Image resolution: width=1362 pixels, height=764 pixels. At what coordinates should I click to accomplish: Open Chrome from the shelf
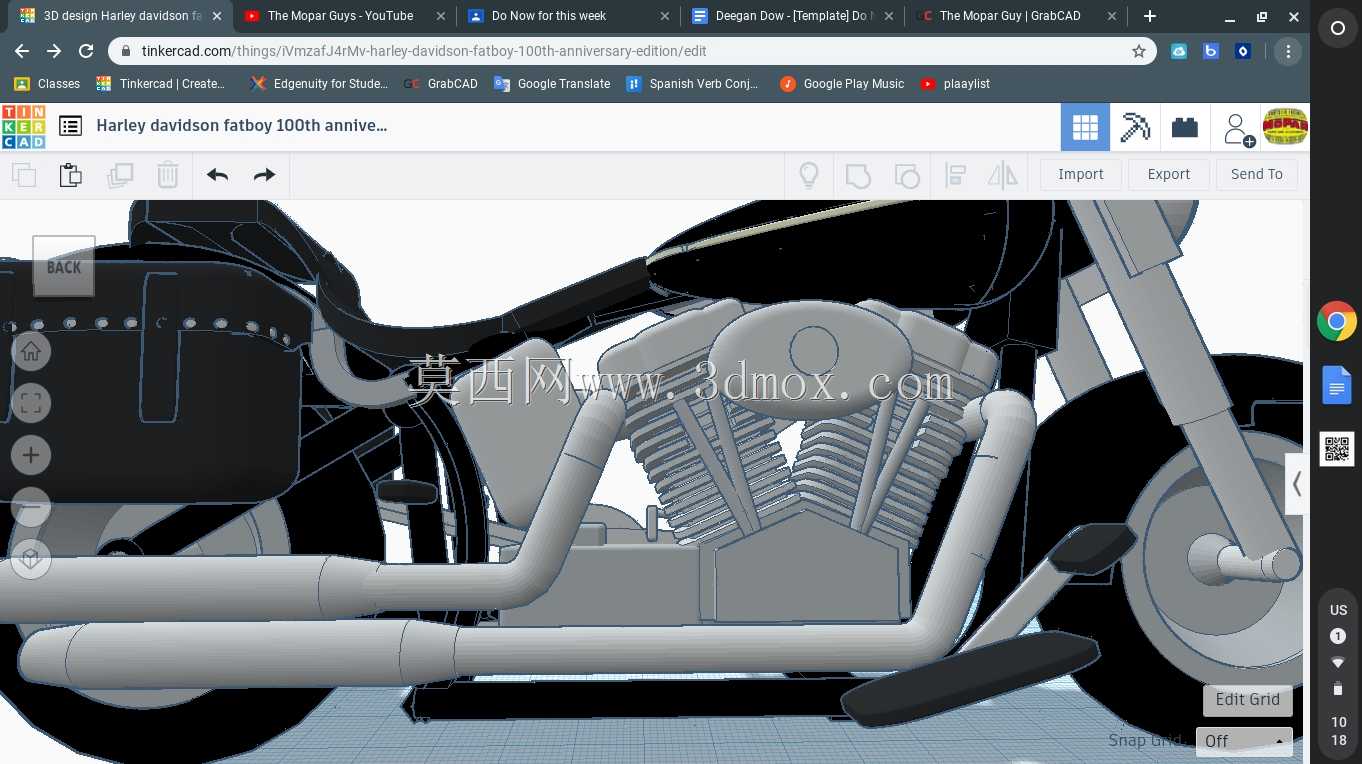point(1337,322)
